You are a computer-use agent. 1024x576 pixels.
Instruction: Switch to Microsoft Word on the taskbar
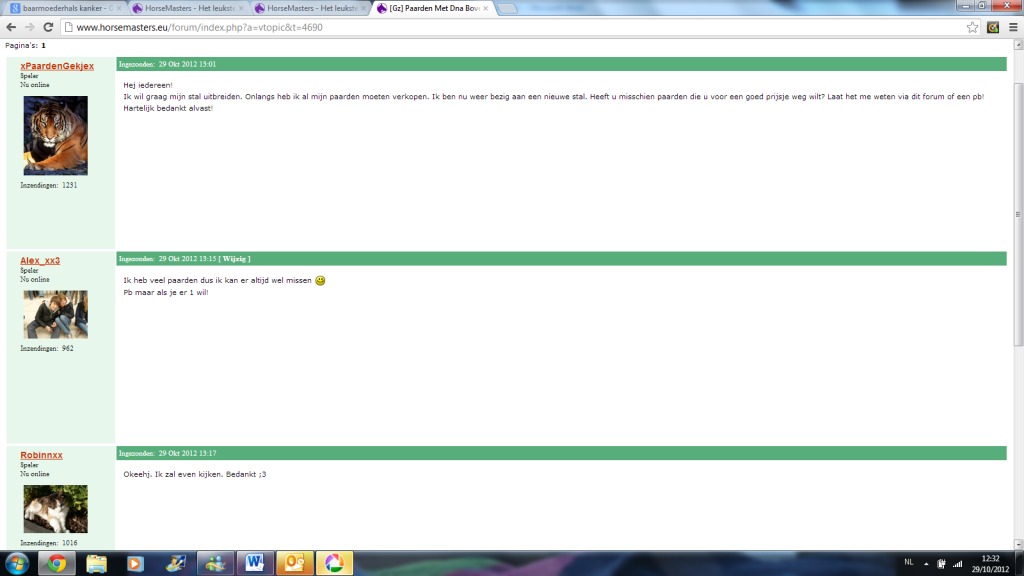click(255, 563)
